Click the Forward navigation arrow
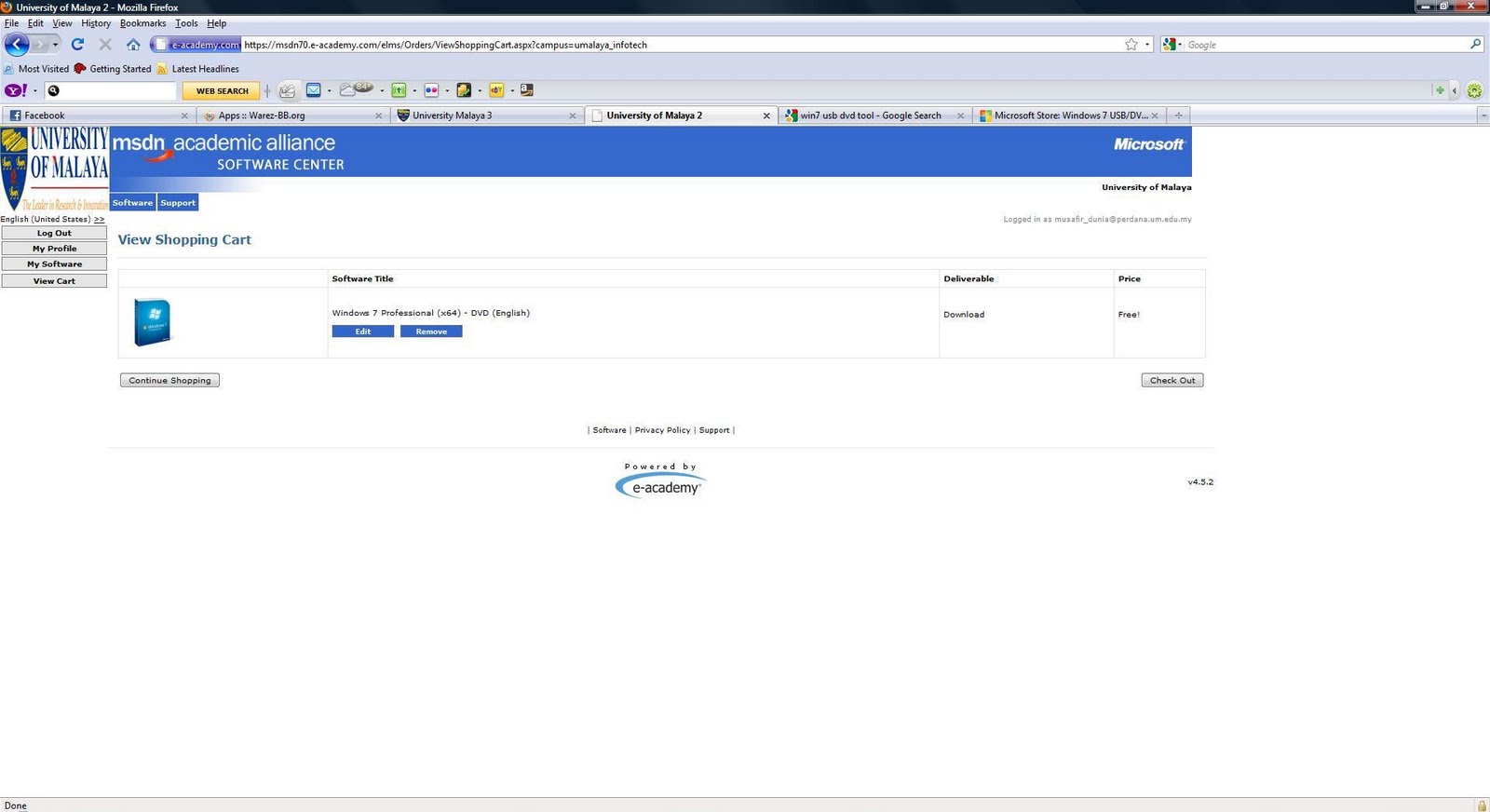The image size is (1490, 812). coord(40,44)
